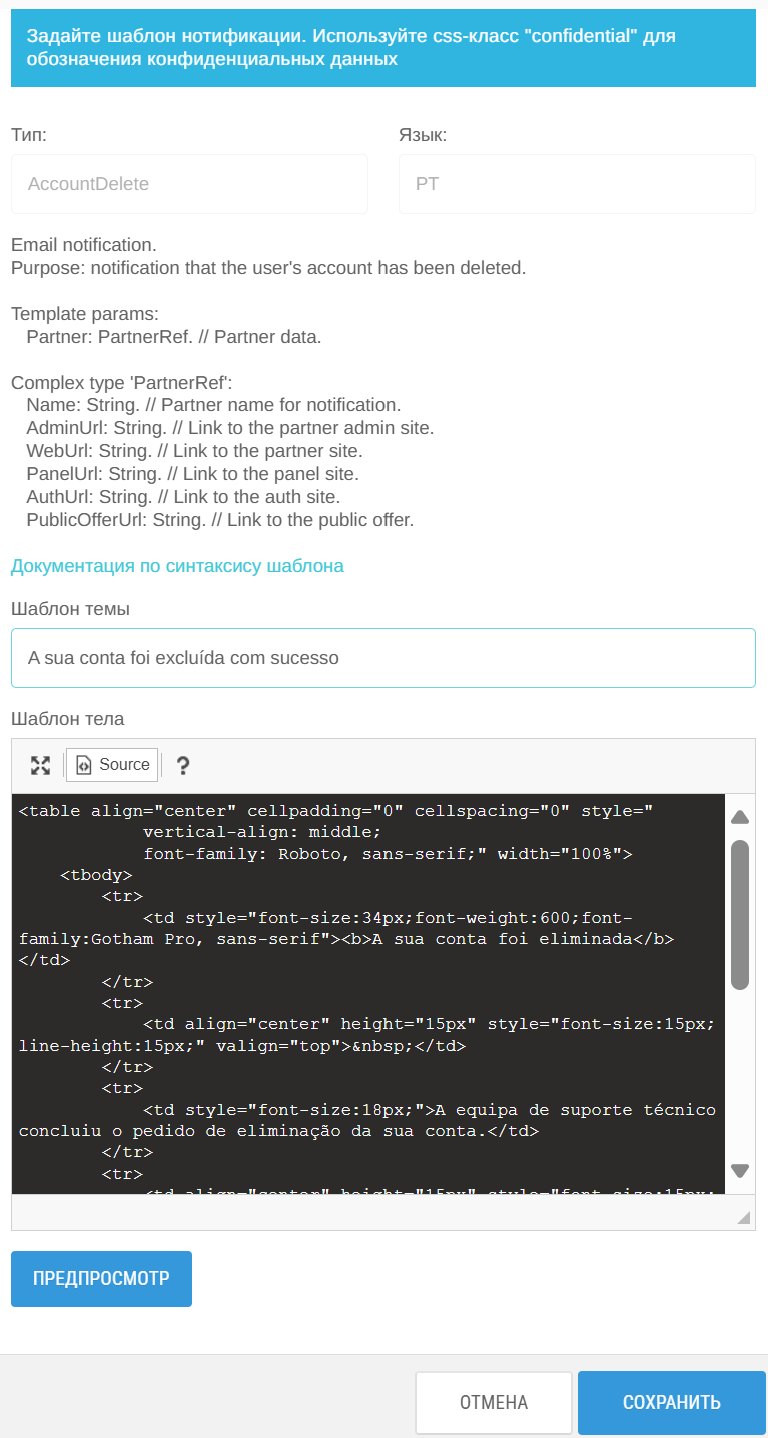The image size is (768, 1438).
Task: Click the ПРЕДПРОСМОТР button
Action: (101, 1279)
